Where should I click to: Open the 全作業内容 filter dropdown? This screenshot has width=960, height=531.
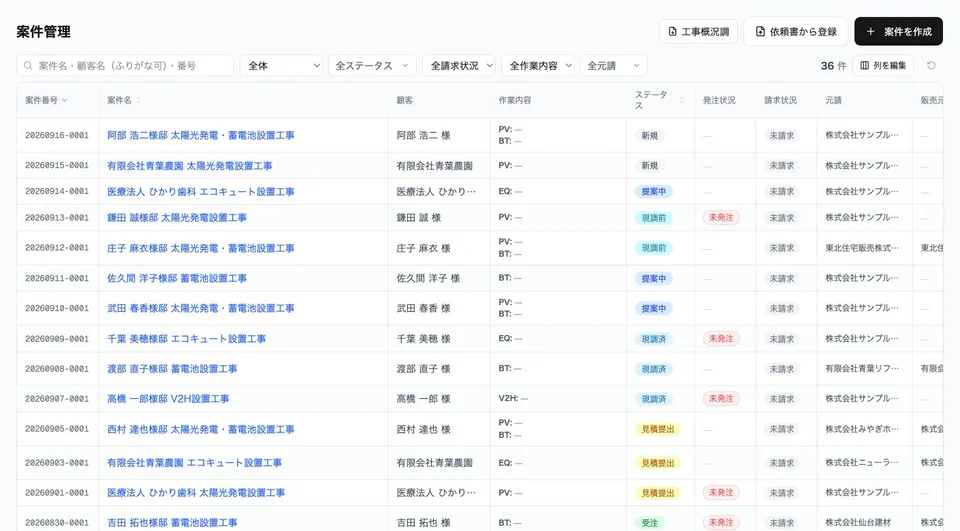[538, 66]
